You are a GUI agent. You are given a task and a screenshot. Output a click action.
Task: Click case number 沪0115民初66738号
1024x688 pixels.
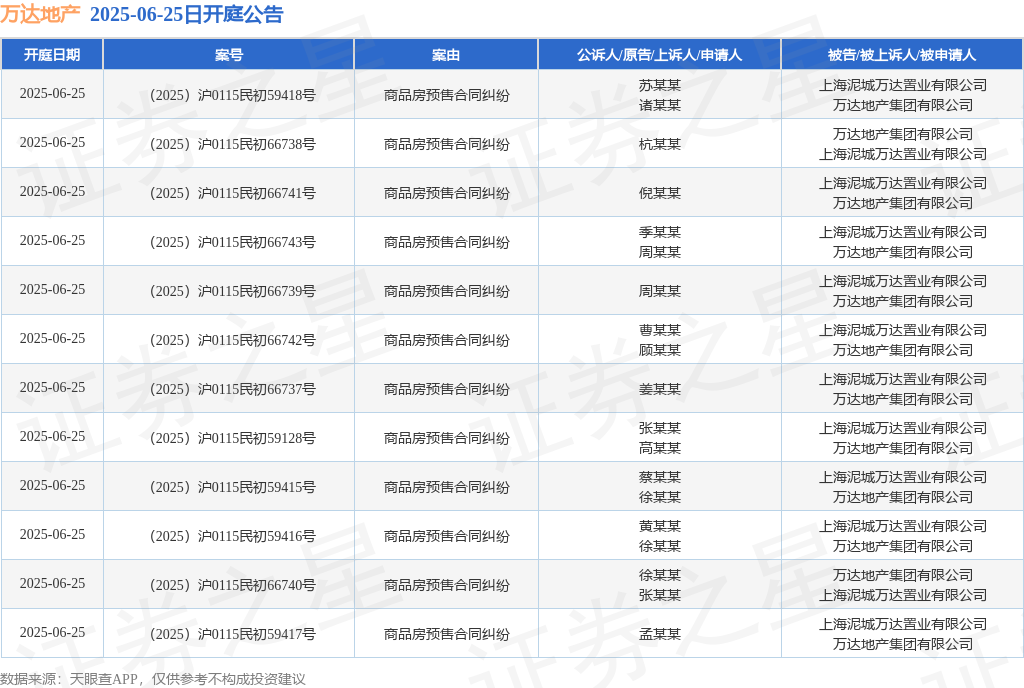tap(257, 144)
